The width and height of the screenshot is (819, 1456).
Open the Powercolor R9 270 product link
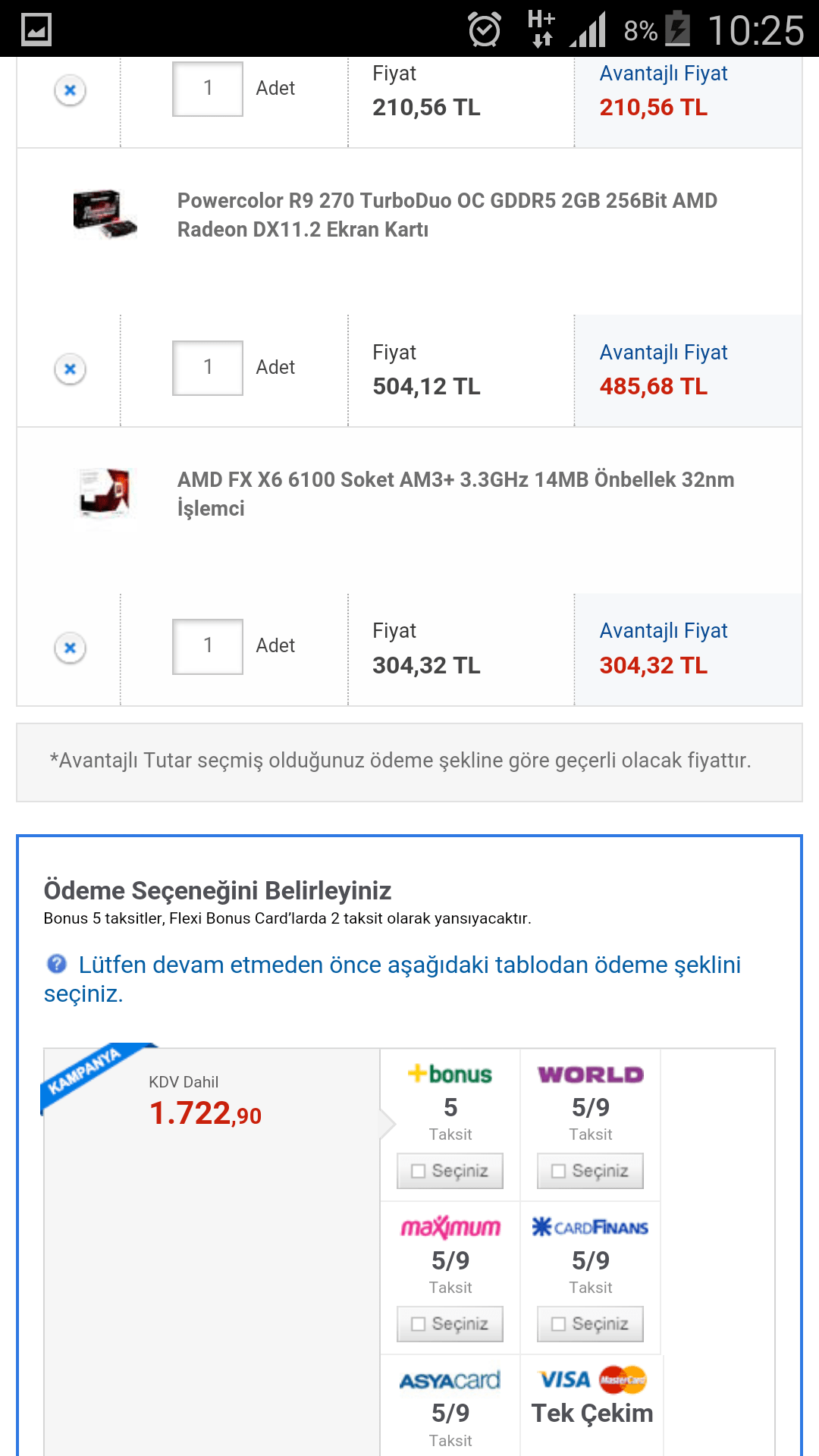446,215
